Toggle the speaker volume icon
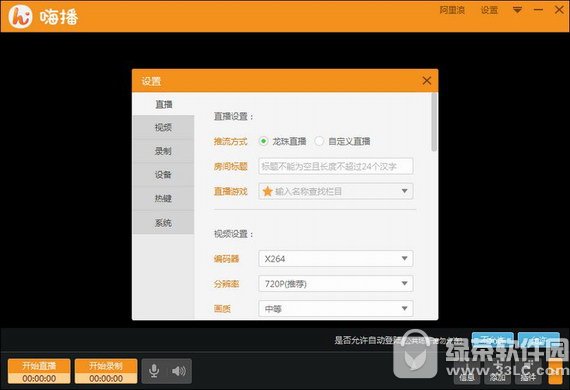Screen dimensions: 570x390 (178, 371)
